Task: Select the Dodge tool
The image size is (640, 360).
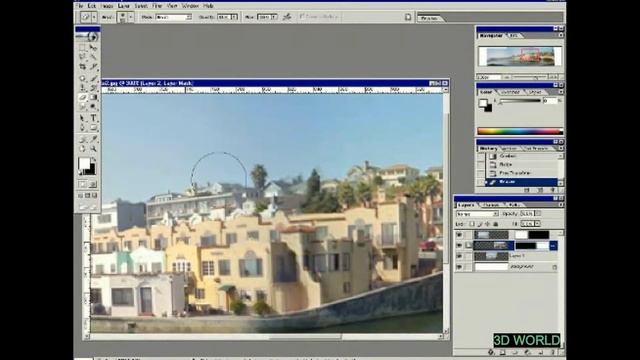Action: click(x=93, y=107)
